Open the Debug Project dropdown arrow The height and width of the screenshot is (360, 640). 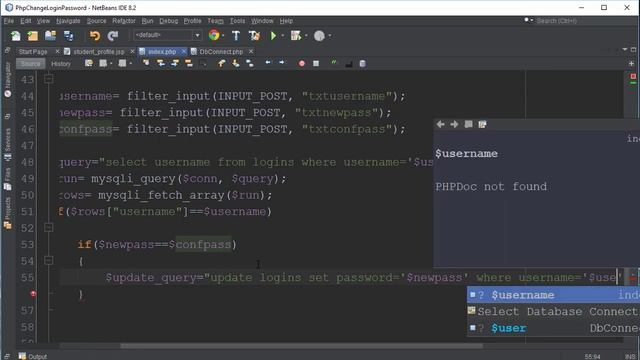pos(306,36)
